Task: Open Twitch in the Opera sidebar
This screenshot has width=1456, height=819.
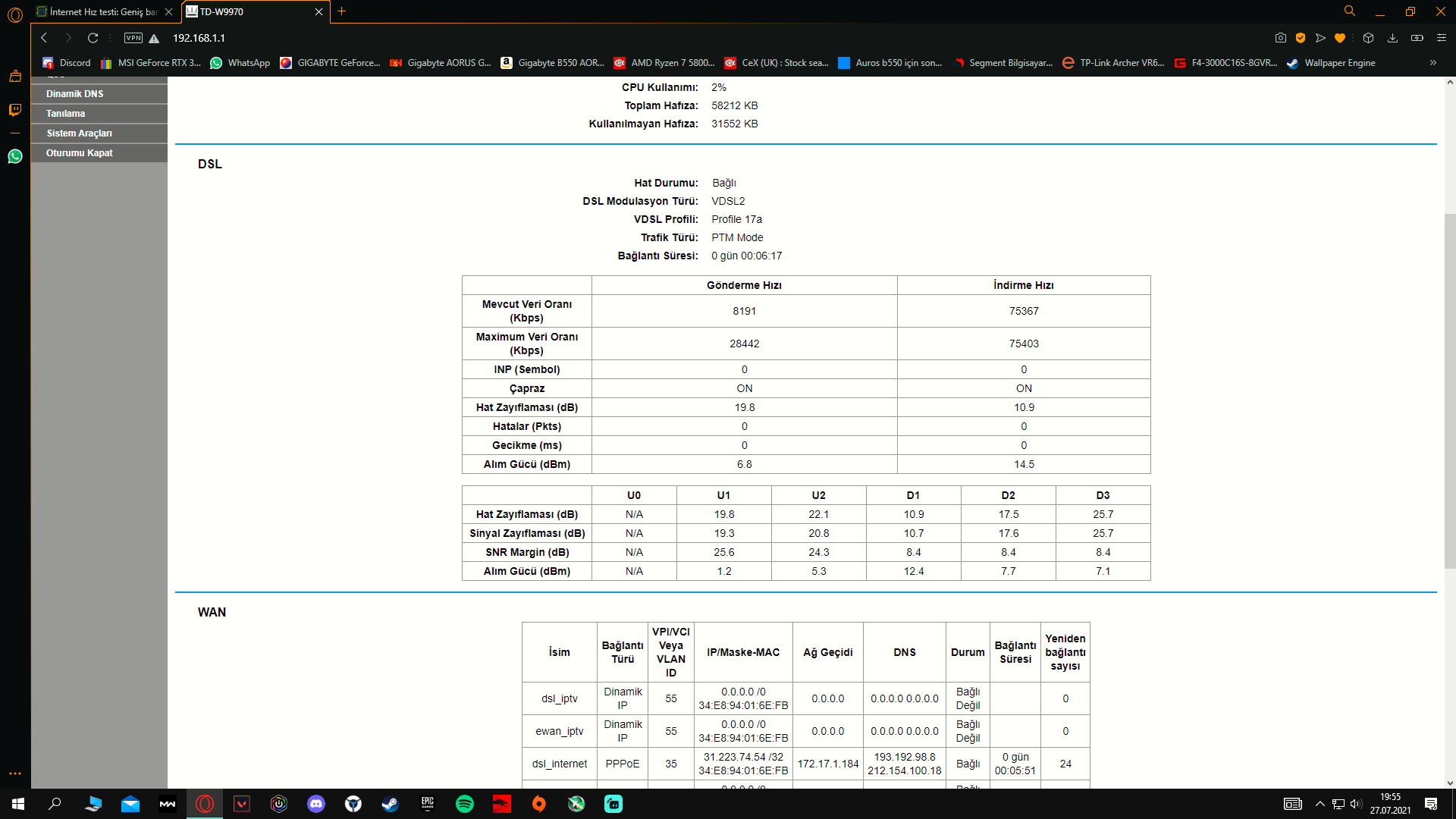Action: point(14,110)
